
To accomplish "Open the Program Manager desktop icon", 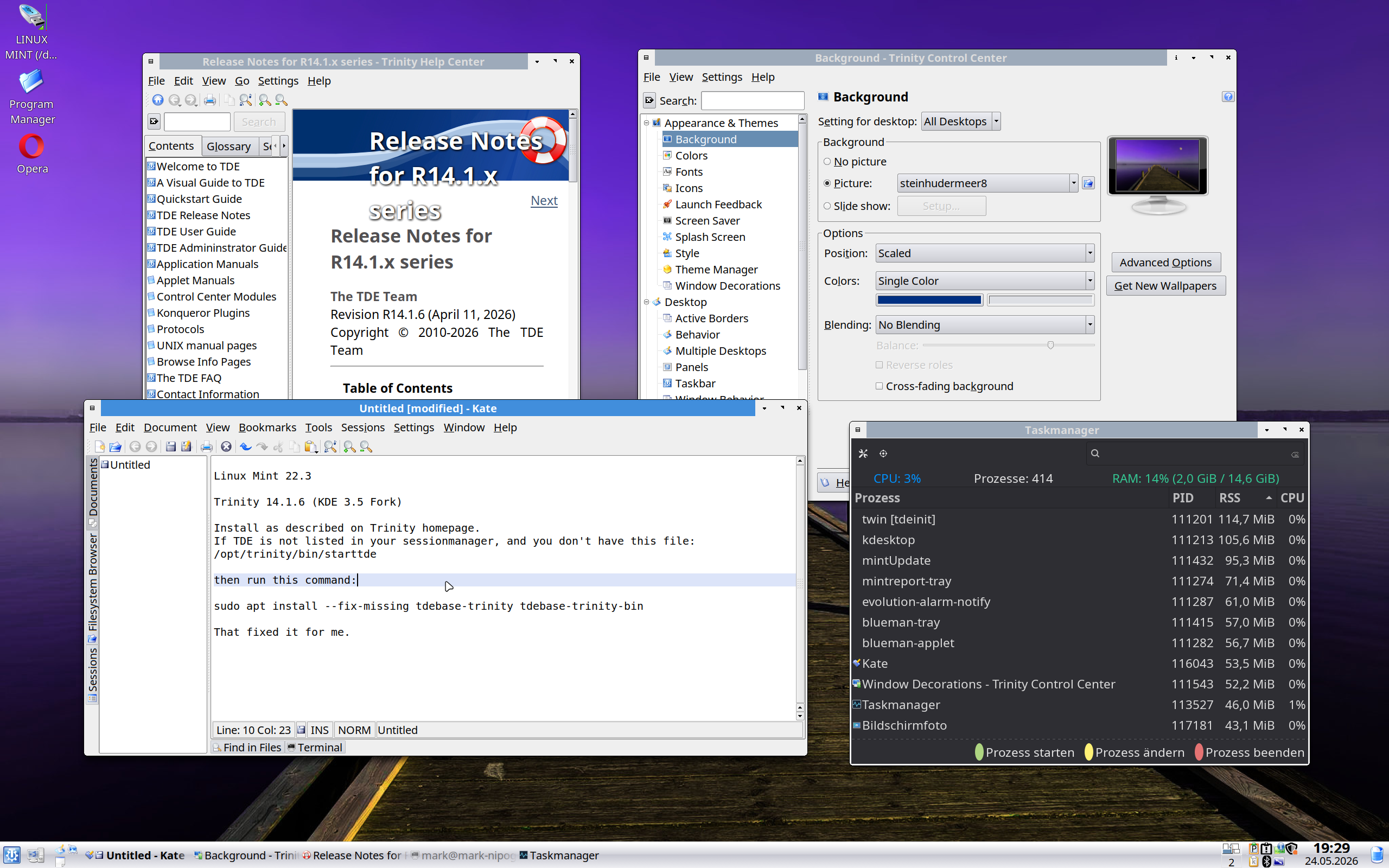I will click(x=32, y=97).
